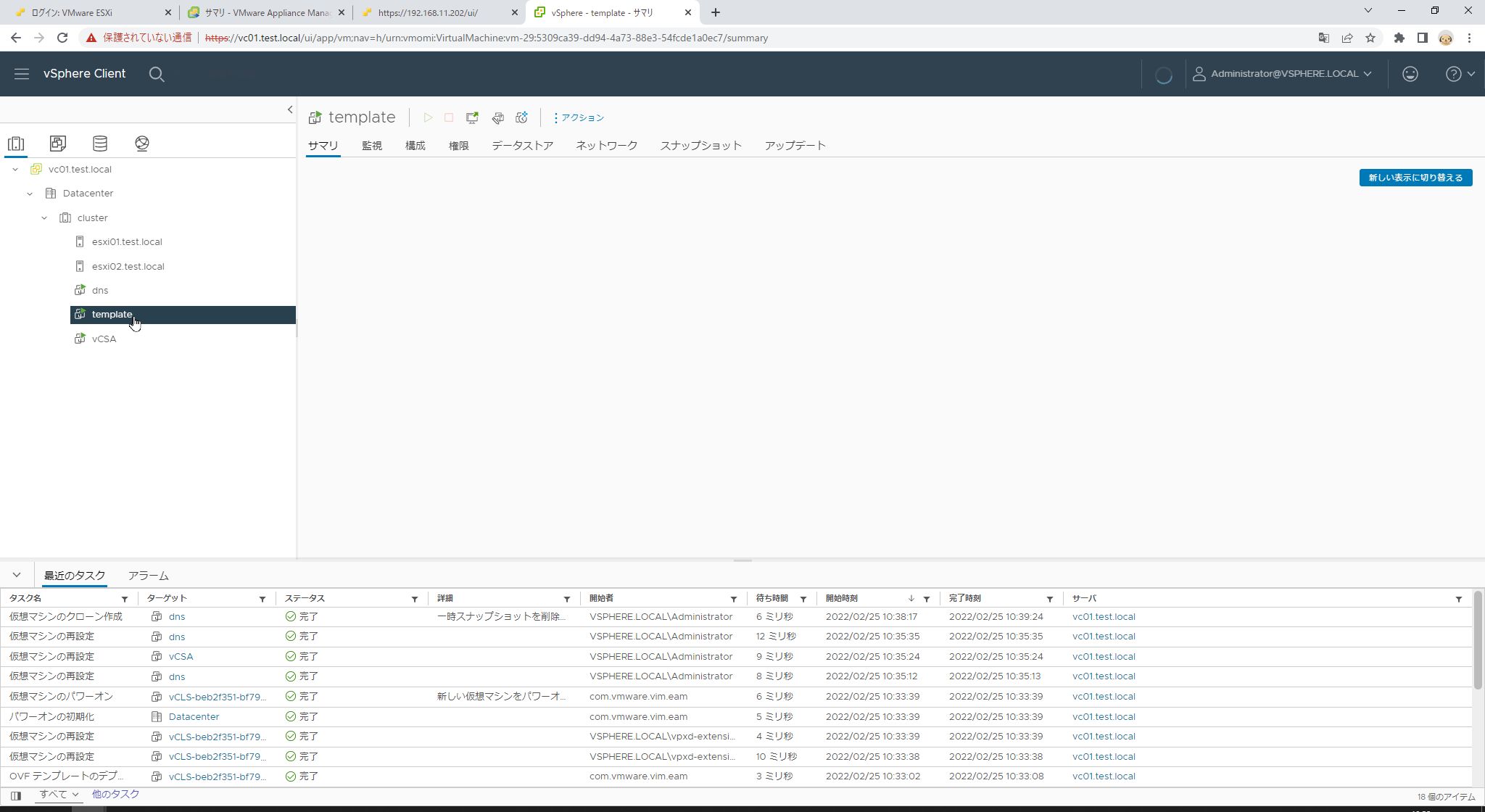Open the Hosts and Clusters inventory view

click(x=16, y=144)
